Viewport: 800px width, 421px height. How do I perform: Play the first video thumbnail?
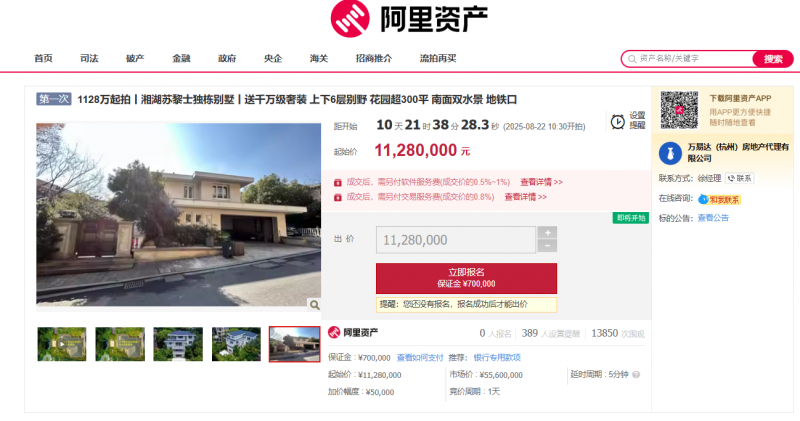click(62, 344)
